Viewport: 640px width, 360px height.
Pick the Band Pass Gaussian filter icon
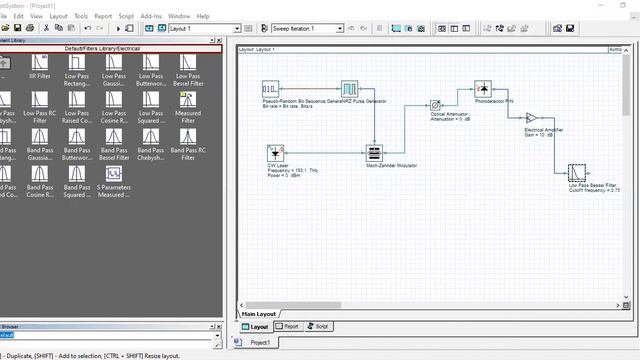[x=40, y=136]
